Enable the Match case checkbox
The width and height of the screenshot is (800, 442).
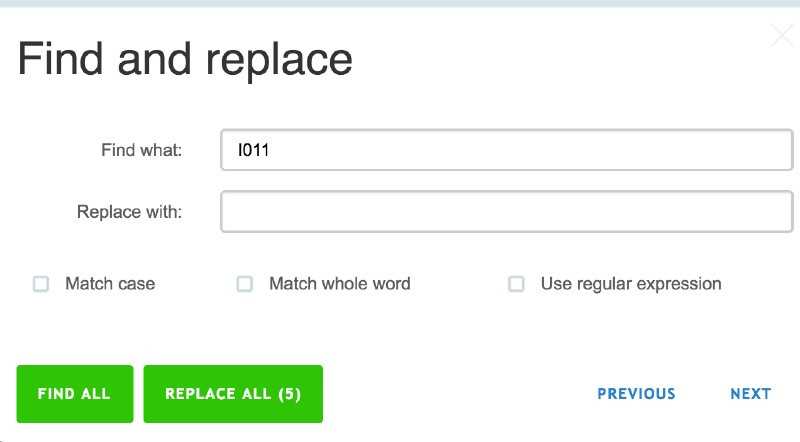pyautogui.click(x=41, y=284)
